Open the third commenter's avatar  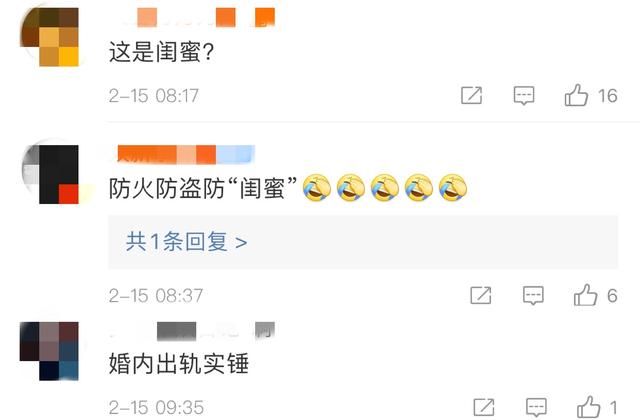tap(49, 351)
